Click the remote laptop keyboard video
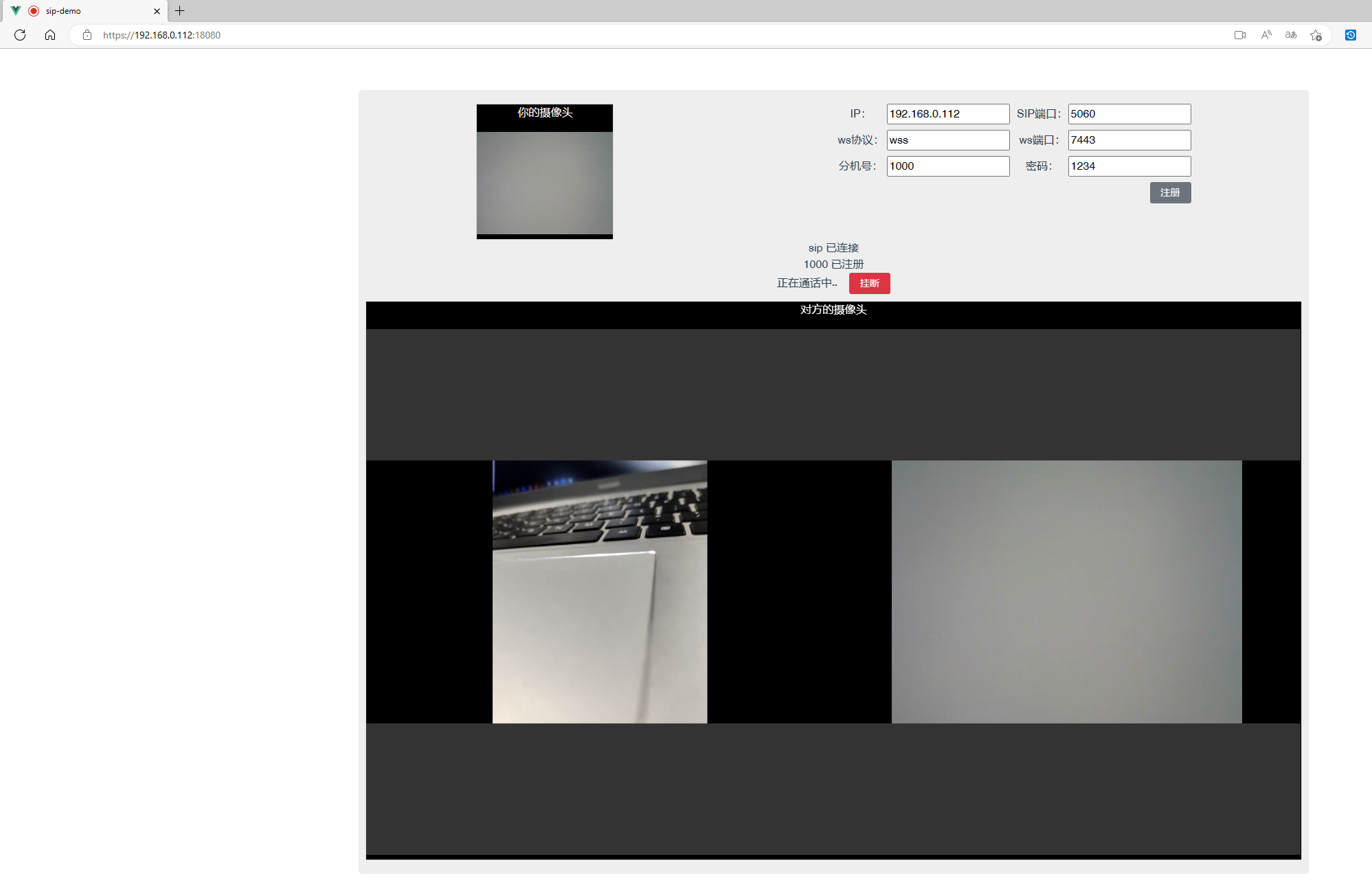Screen dimensions: 1372x896 point(599,591)
